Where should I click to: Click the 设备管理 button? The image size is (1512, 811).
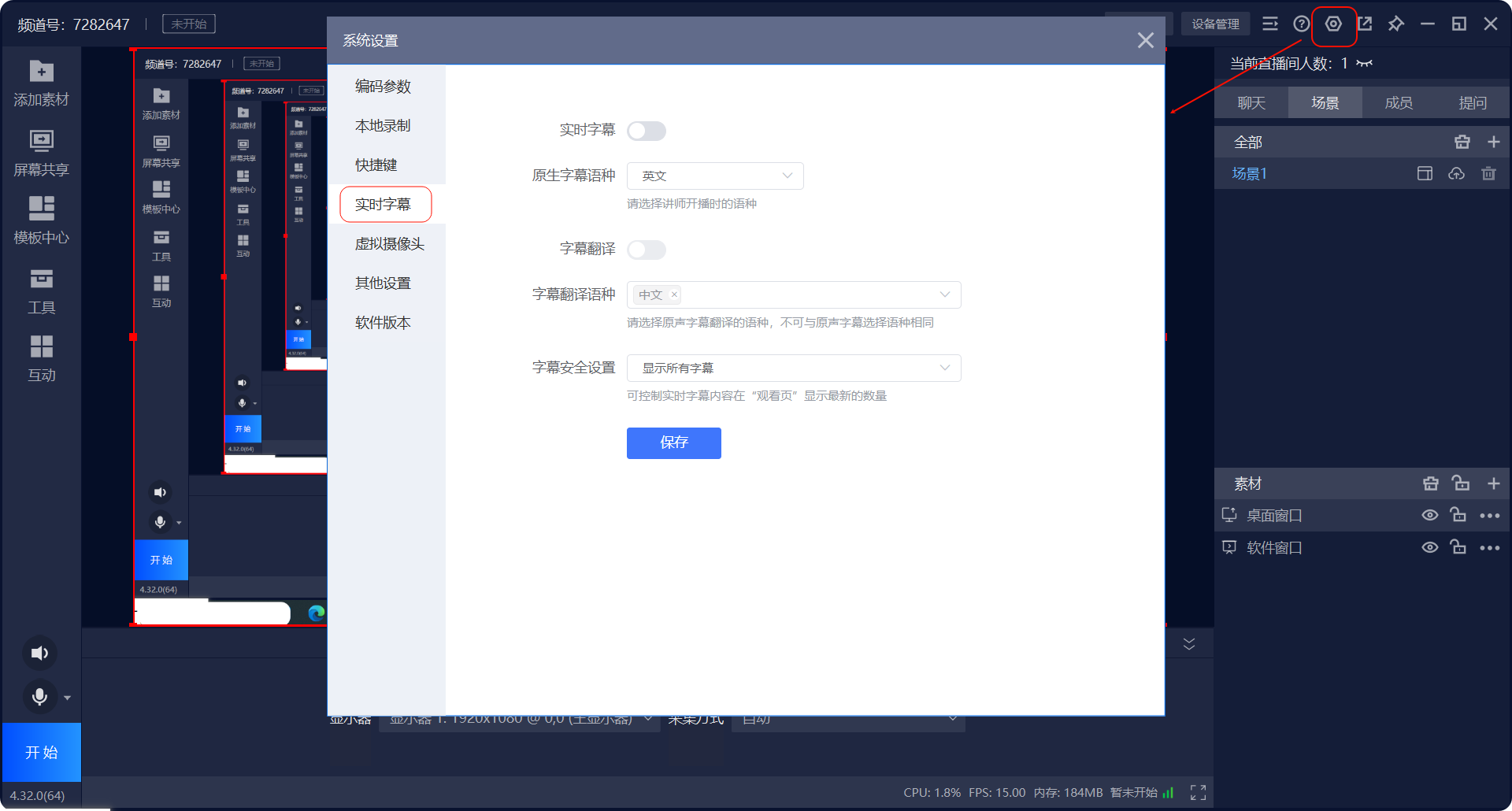[x=1215, y=24]
